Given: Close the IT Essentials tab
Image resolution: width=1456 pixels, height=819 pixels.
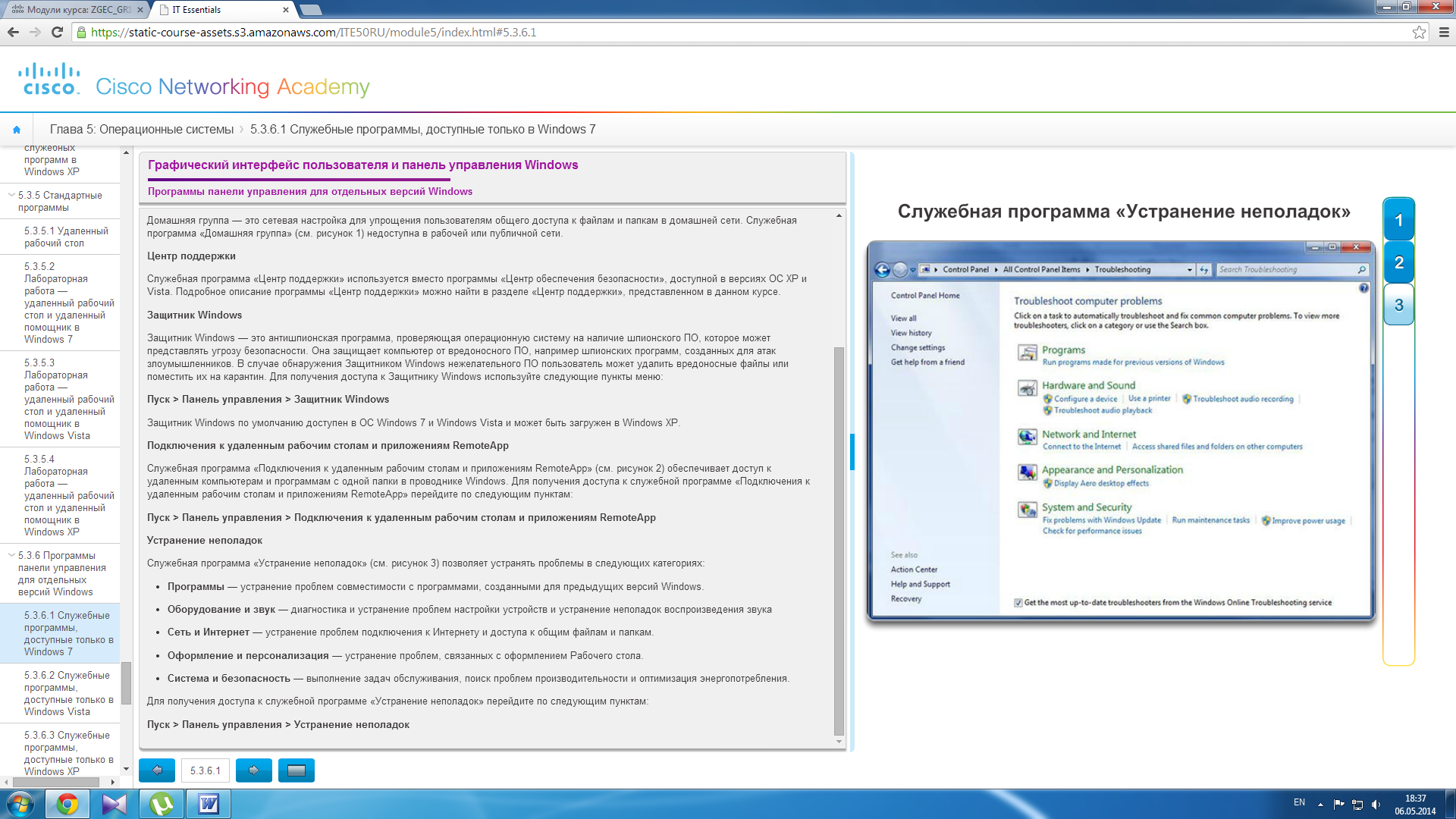Looking at the screenshot, I should point(286,10).
